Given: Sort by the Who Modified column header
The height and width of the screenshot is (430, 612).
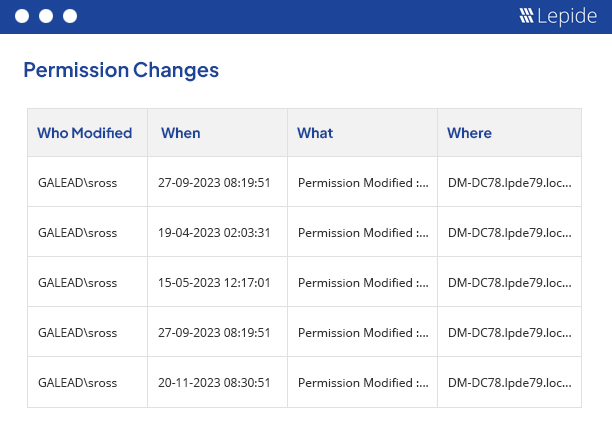Looking at the screenshot, I should pyautogui.click(x=84, y=133).
